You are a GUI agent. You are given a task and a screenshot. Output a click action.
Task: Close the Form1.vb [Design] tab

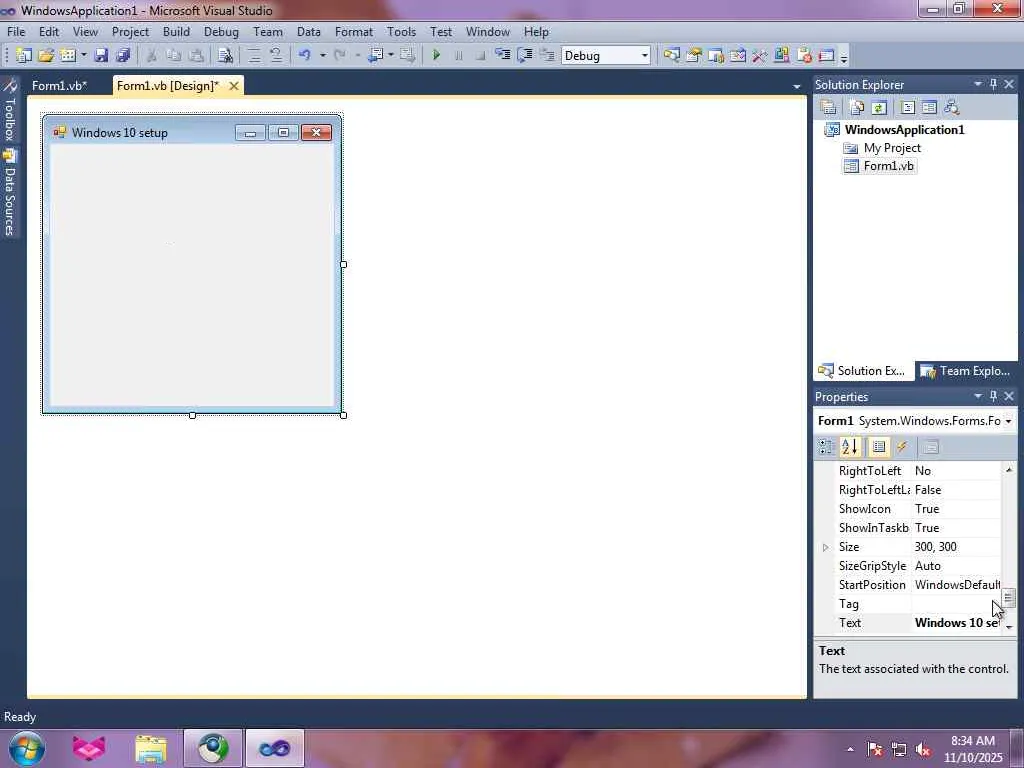[x=234, y=86]
